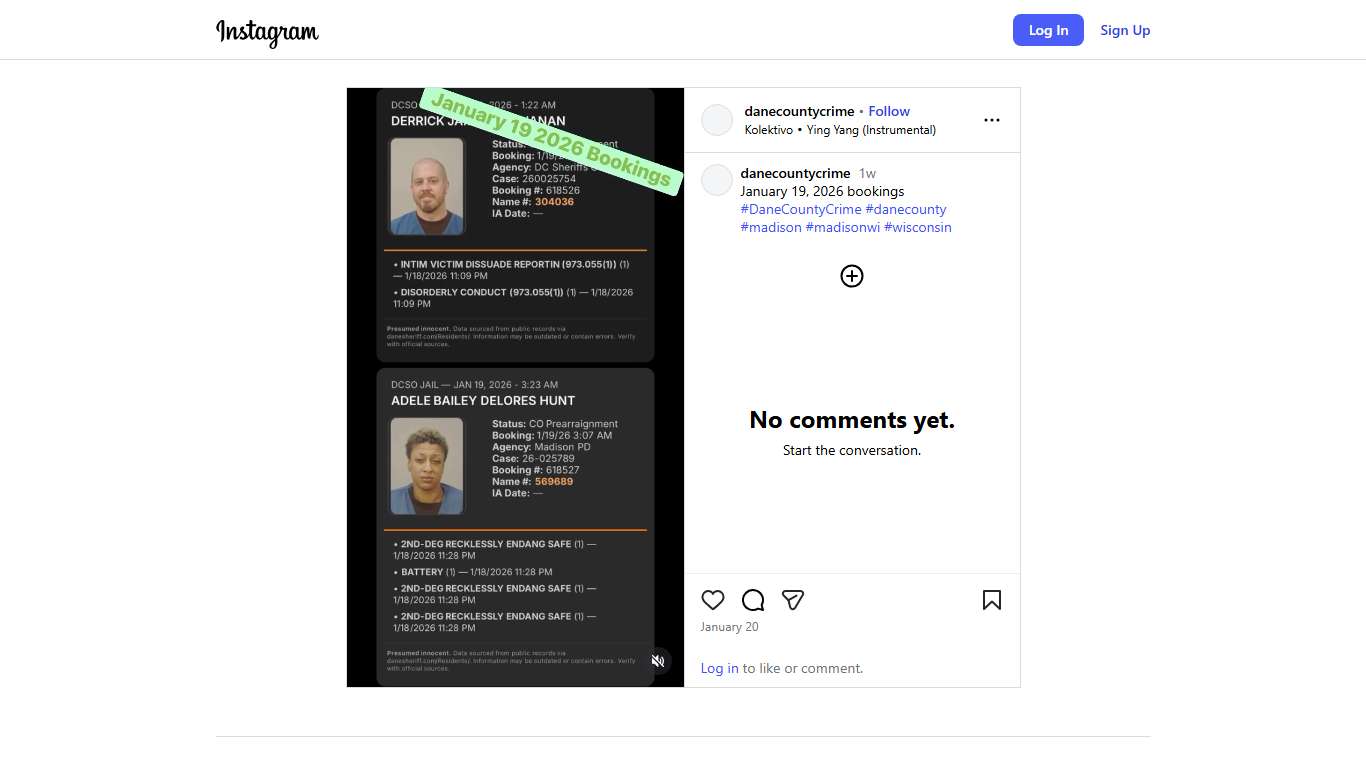Open the #madisonwi hashtag

coord(842,227)
